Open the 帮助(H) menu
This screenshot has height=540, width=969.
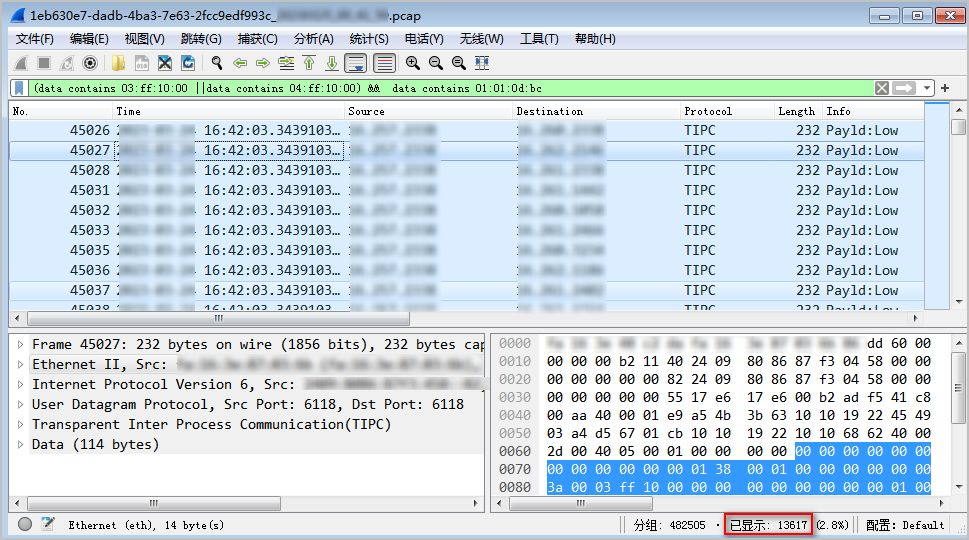point(595,39)
